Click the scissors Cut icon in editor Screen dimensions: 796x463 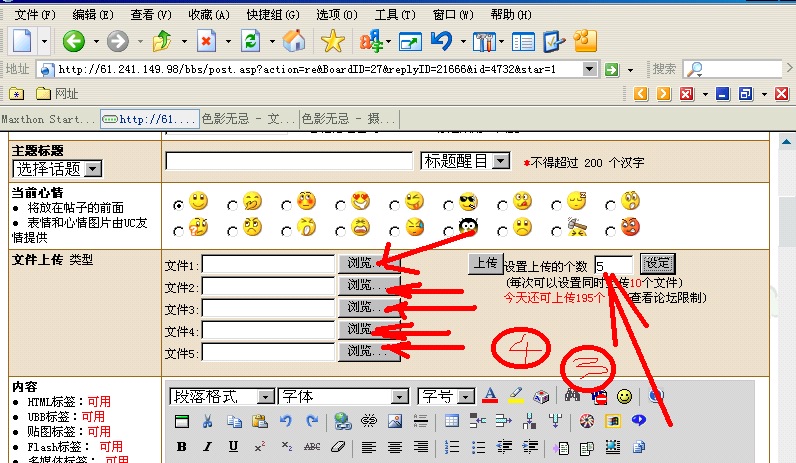pyautogui.click(x=207, y=421)
